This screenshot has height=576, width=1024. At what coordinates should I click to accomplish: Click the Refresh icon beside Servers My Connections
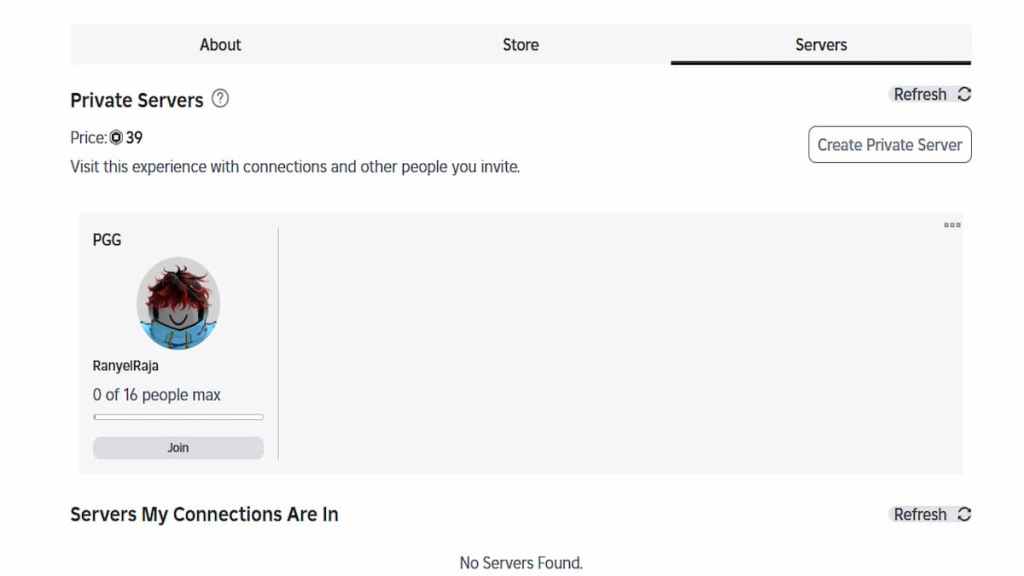963,514
